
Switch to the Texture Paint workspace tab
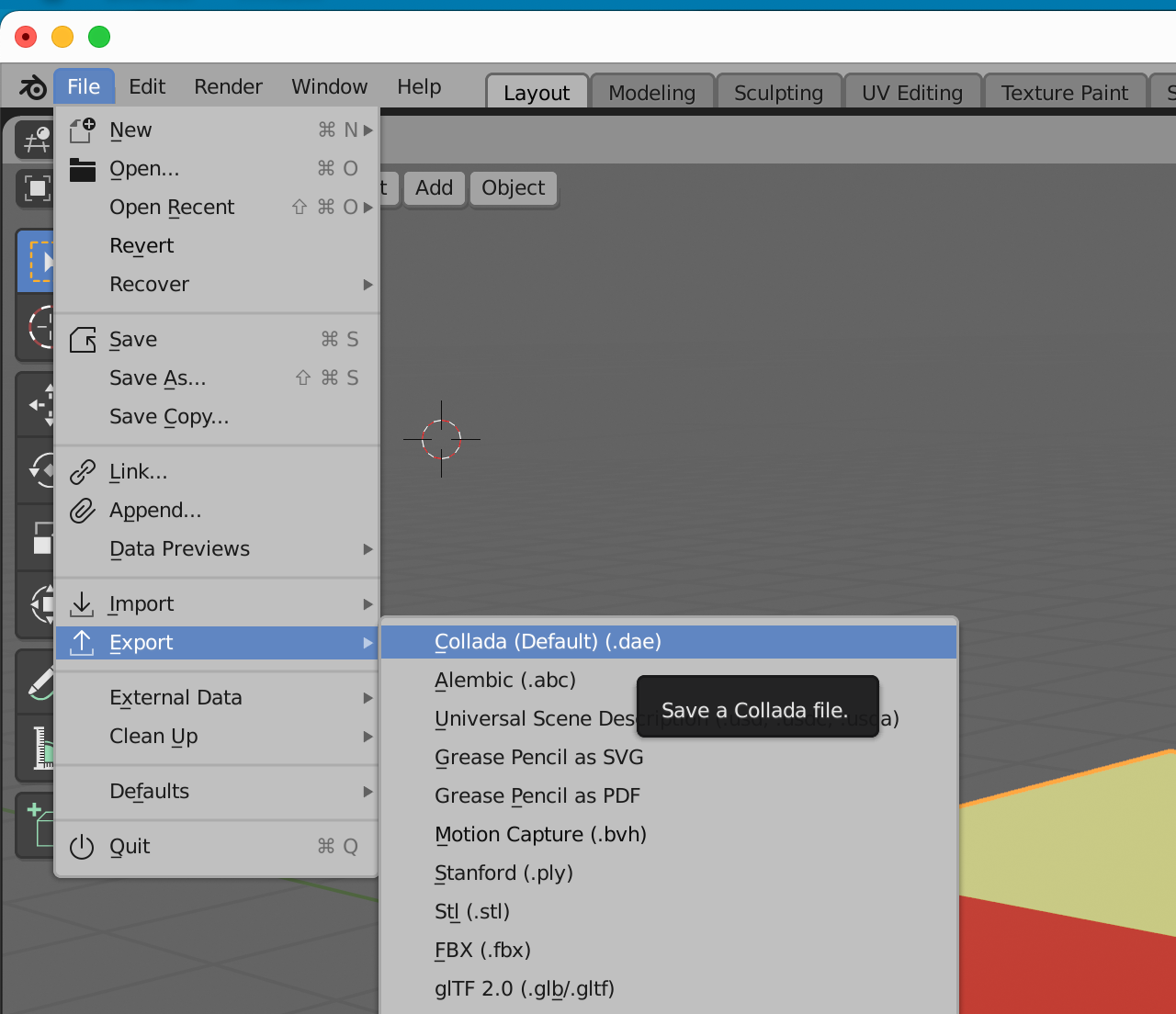(1065, 93)
